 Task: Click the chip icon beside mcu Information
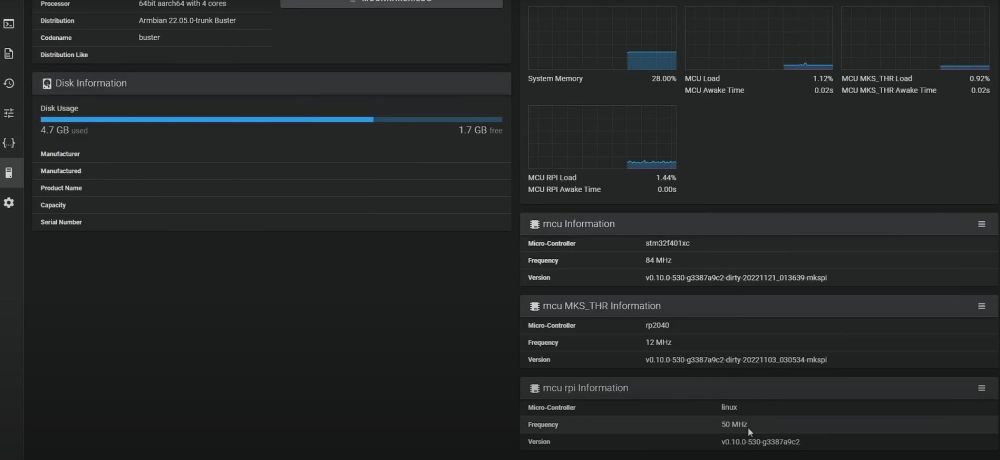tap(534, 225)
